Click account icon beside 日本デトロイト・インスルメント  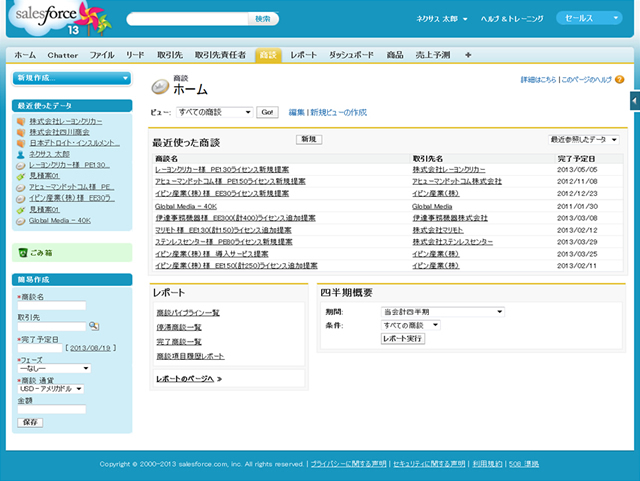coord(21,143)
